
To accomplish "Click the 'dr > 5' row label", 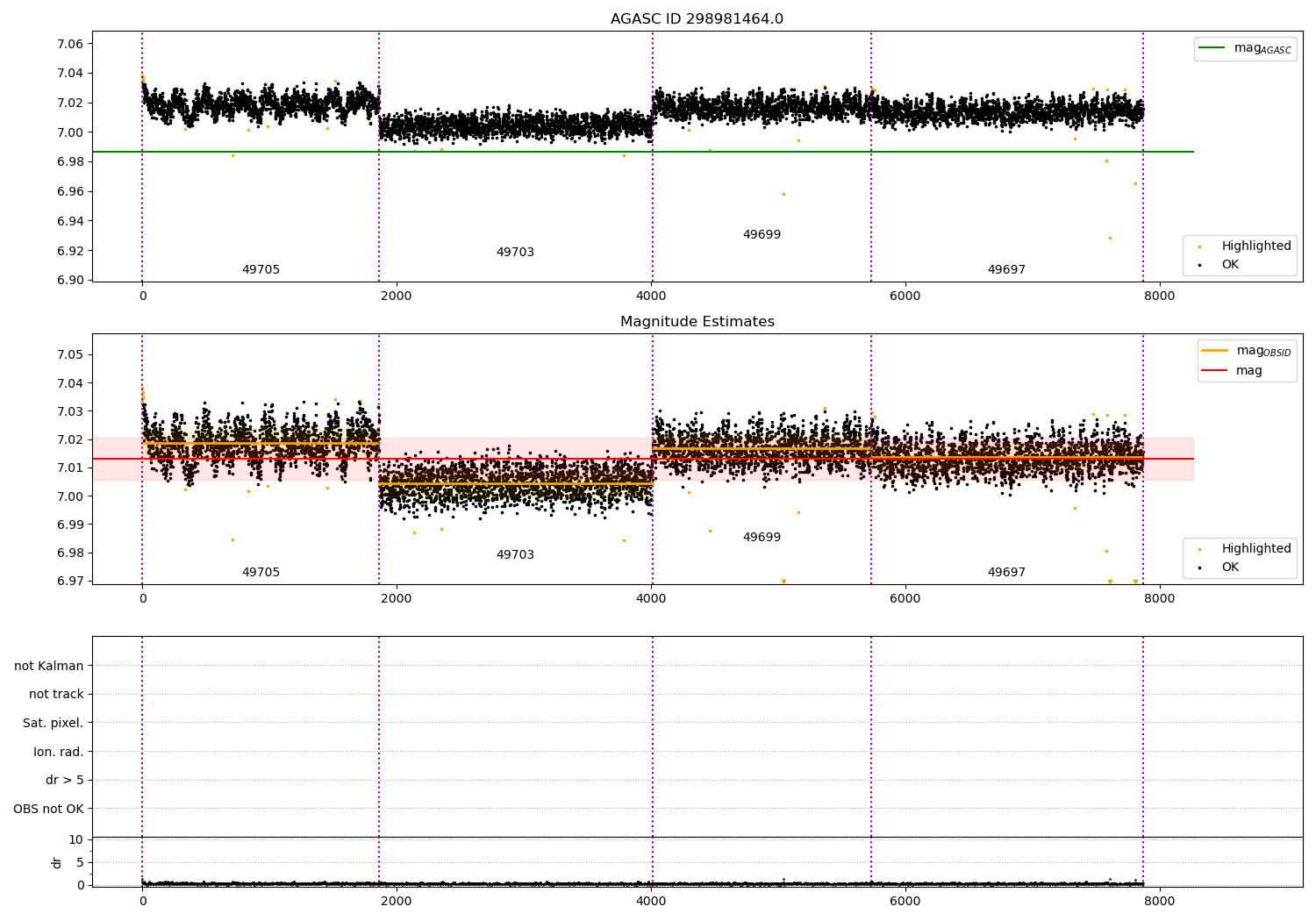I will (65, 781).
